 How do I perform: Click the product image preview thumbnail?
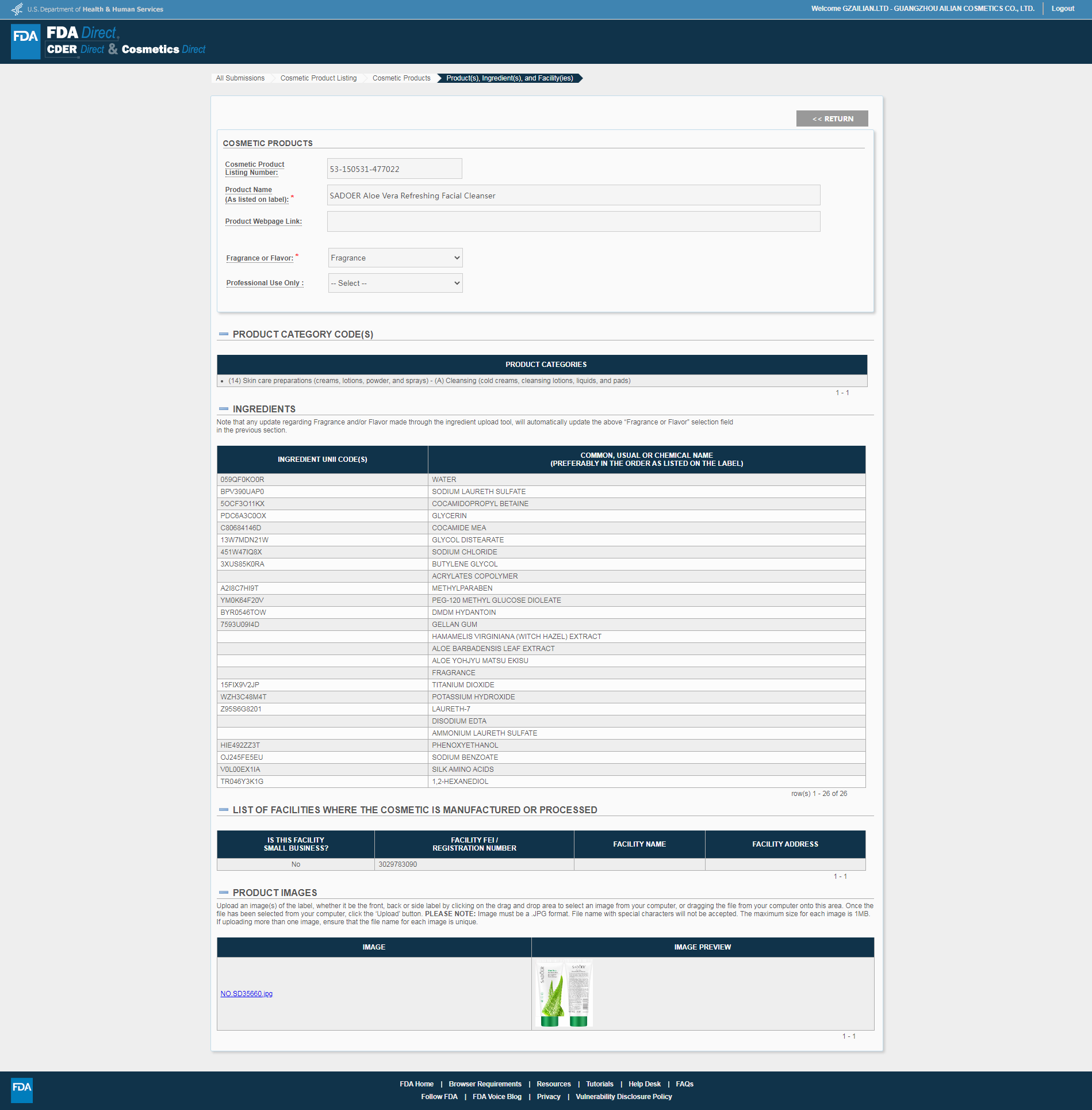pos(564,993)
